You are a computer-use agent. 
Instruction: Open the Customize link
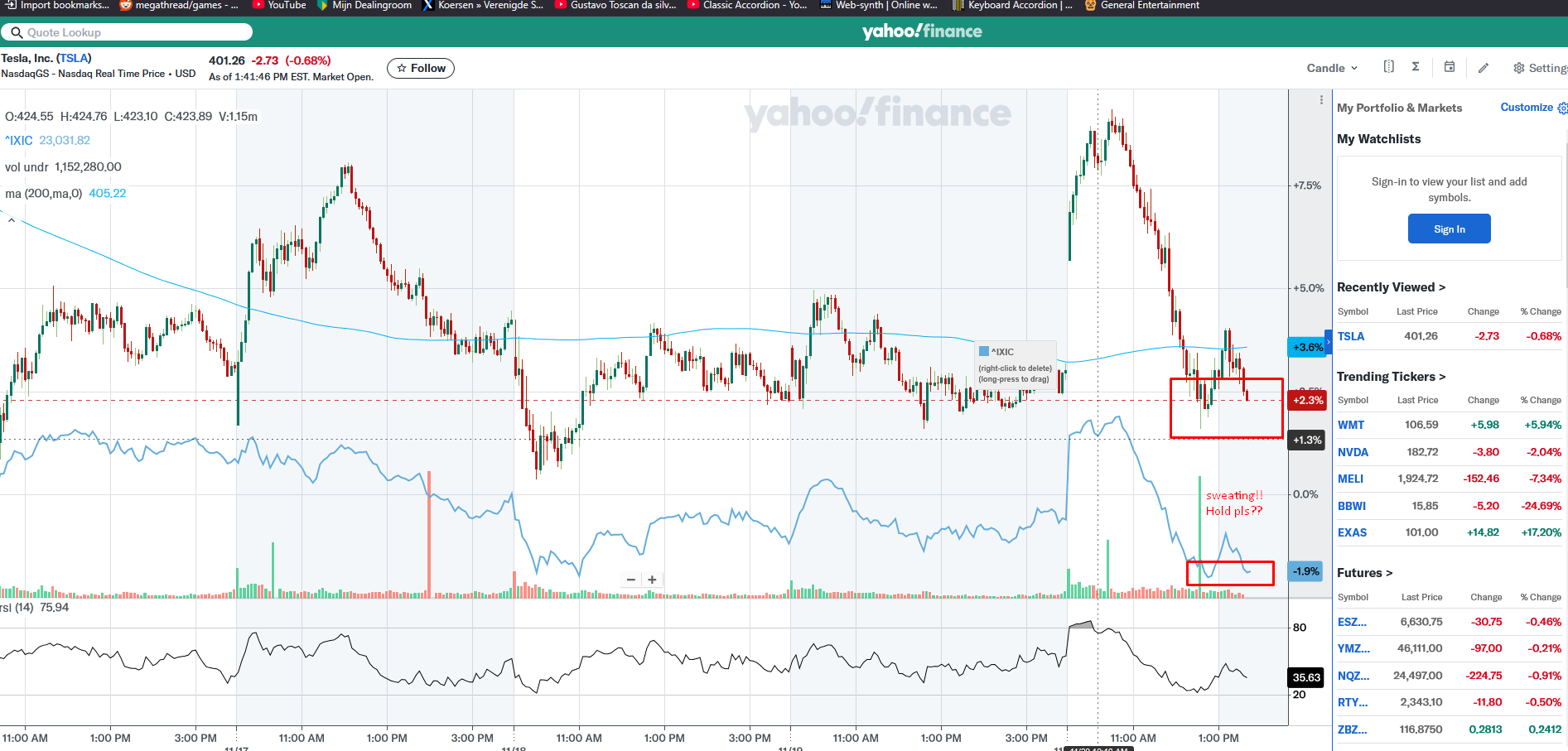(x=1527, y=108)
